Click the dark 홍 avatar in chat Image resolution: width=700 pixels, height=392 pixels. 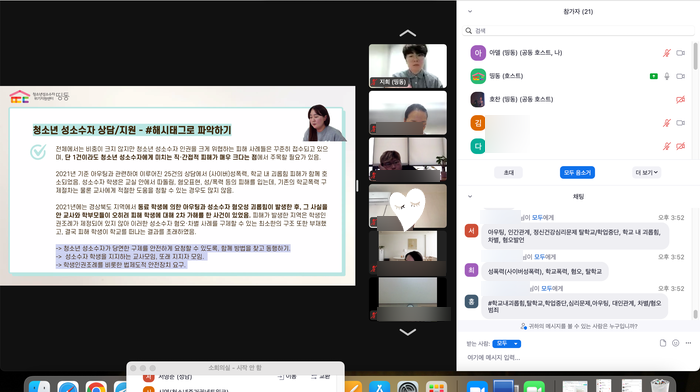pyautogui.click(x=471, y=302)
